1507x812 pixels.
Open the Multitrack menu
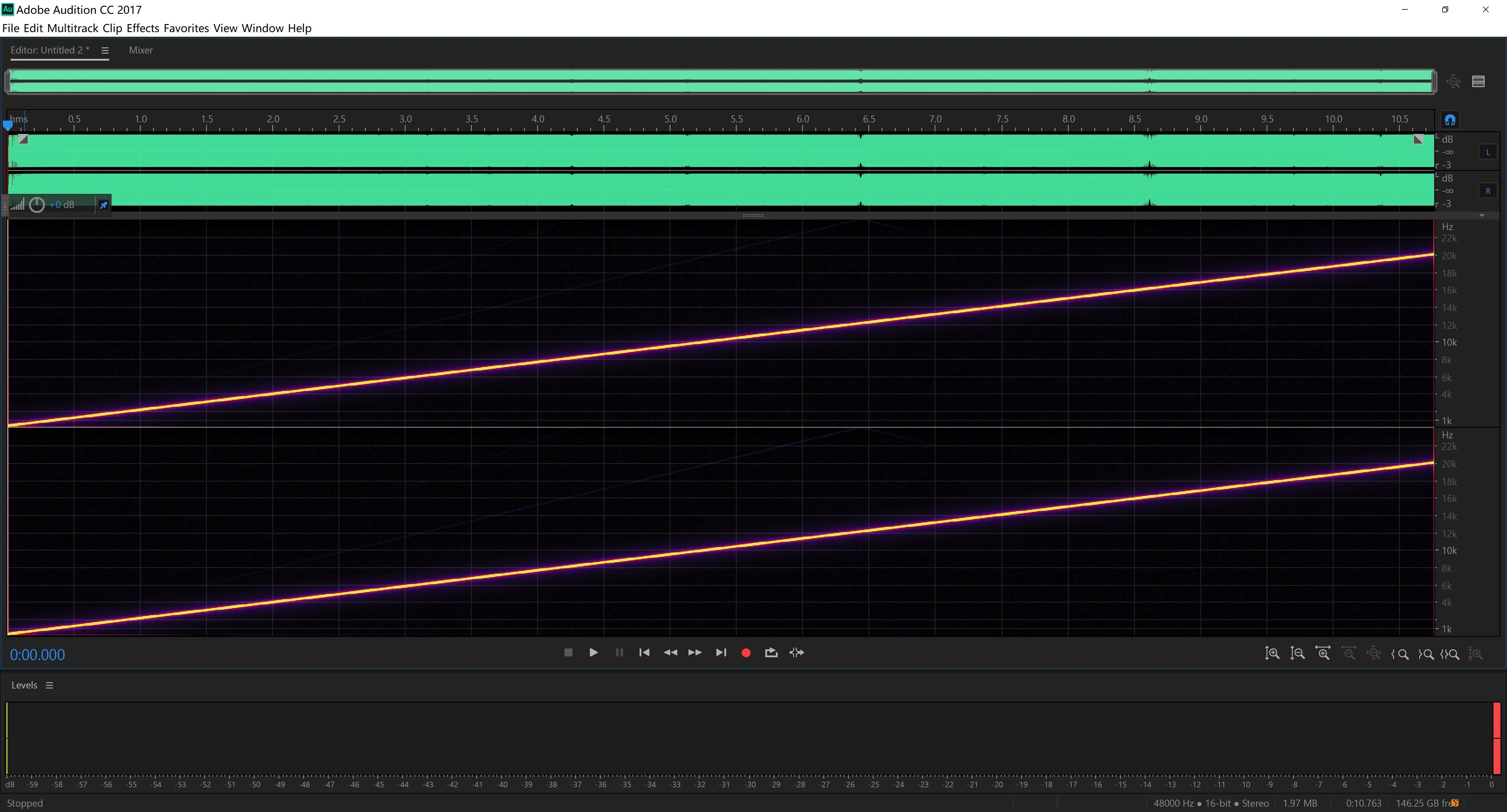pyautogui.click(x=72, y=28)
